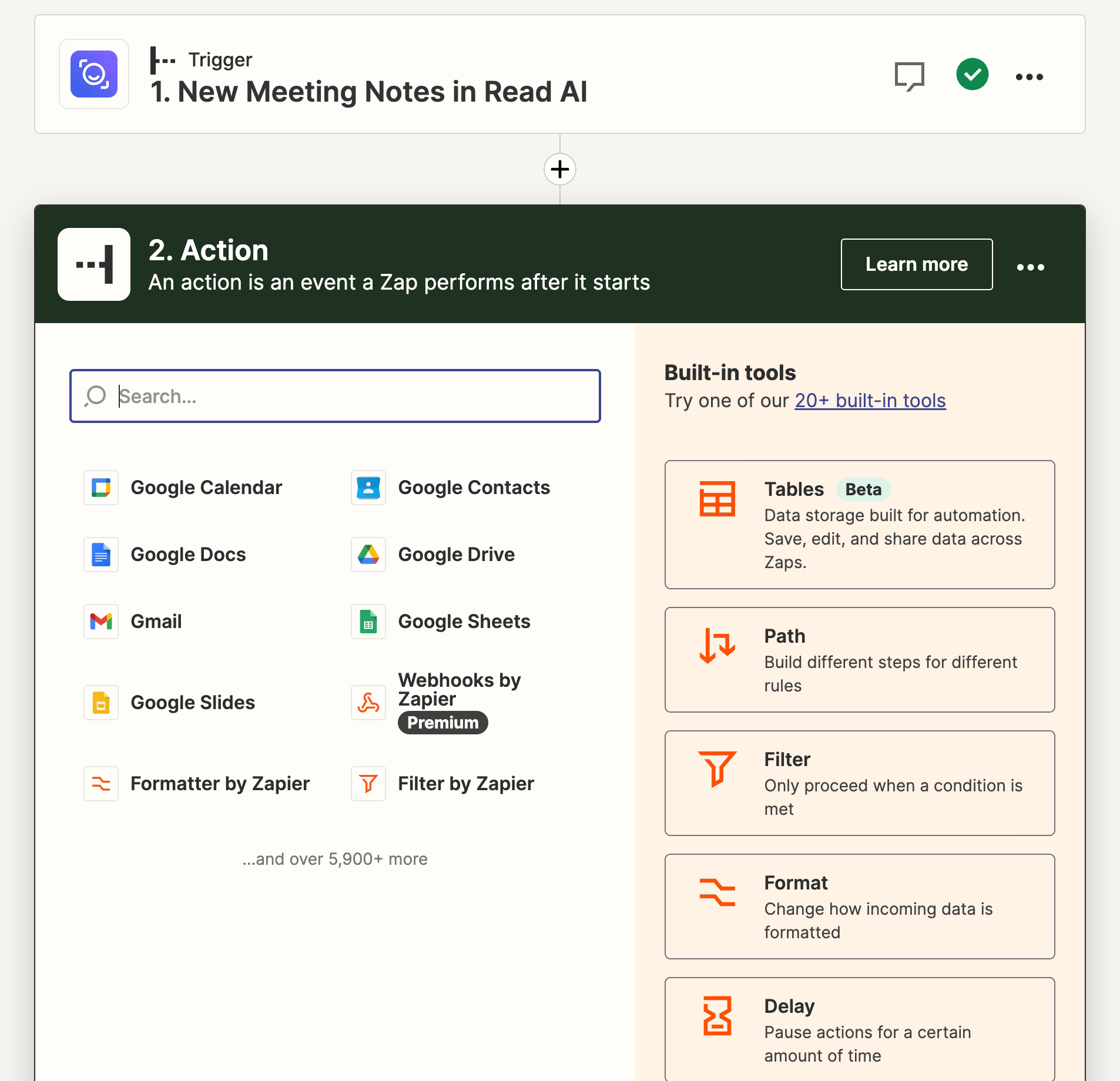Open the three-dot menu on the Trigger step

click(x=1029, y=76)
